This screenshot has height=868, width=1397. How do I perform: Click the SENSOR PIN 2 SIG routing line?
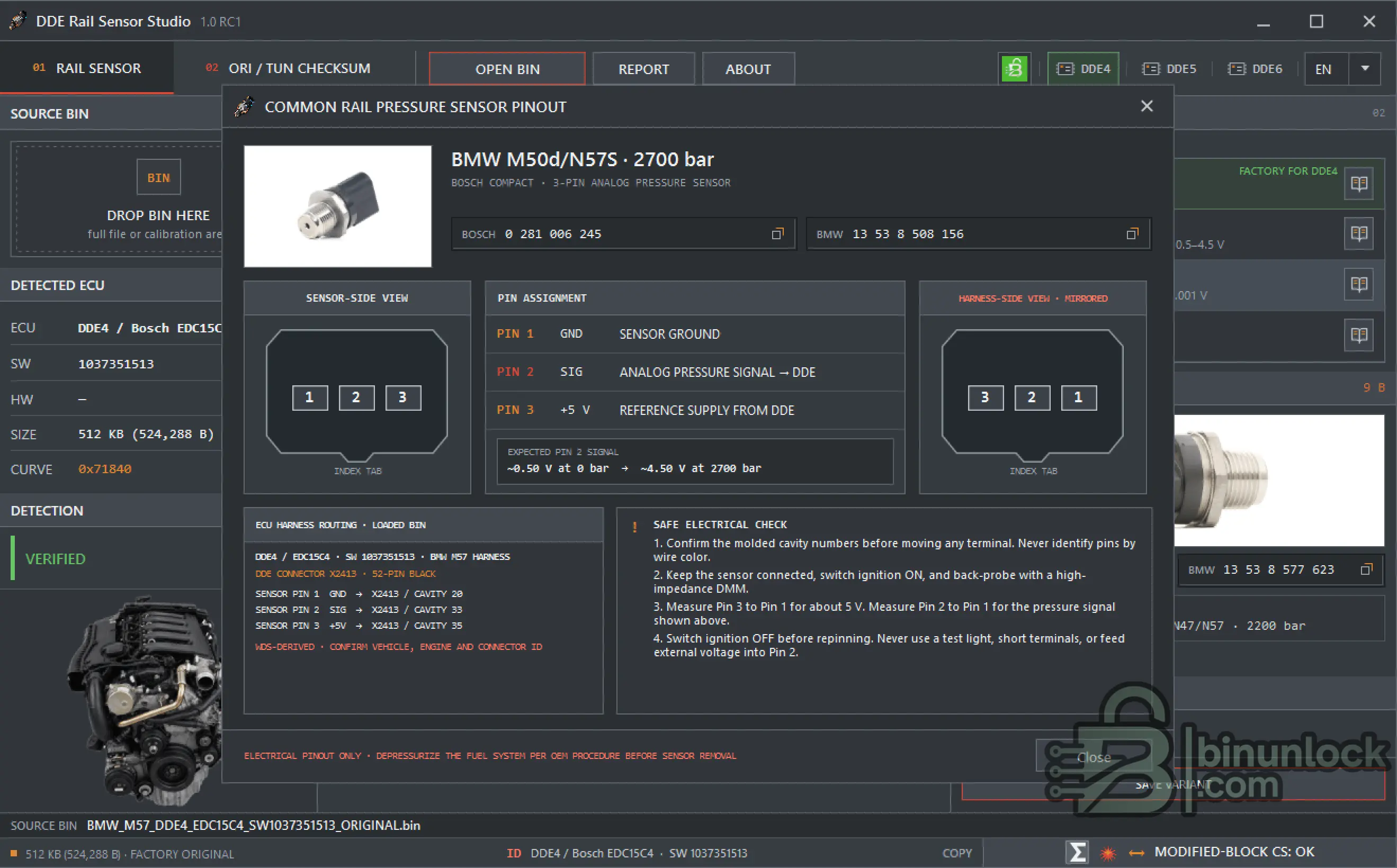click(x=359, y=610)
